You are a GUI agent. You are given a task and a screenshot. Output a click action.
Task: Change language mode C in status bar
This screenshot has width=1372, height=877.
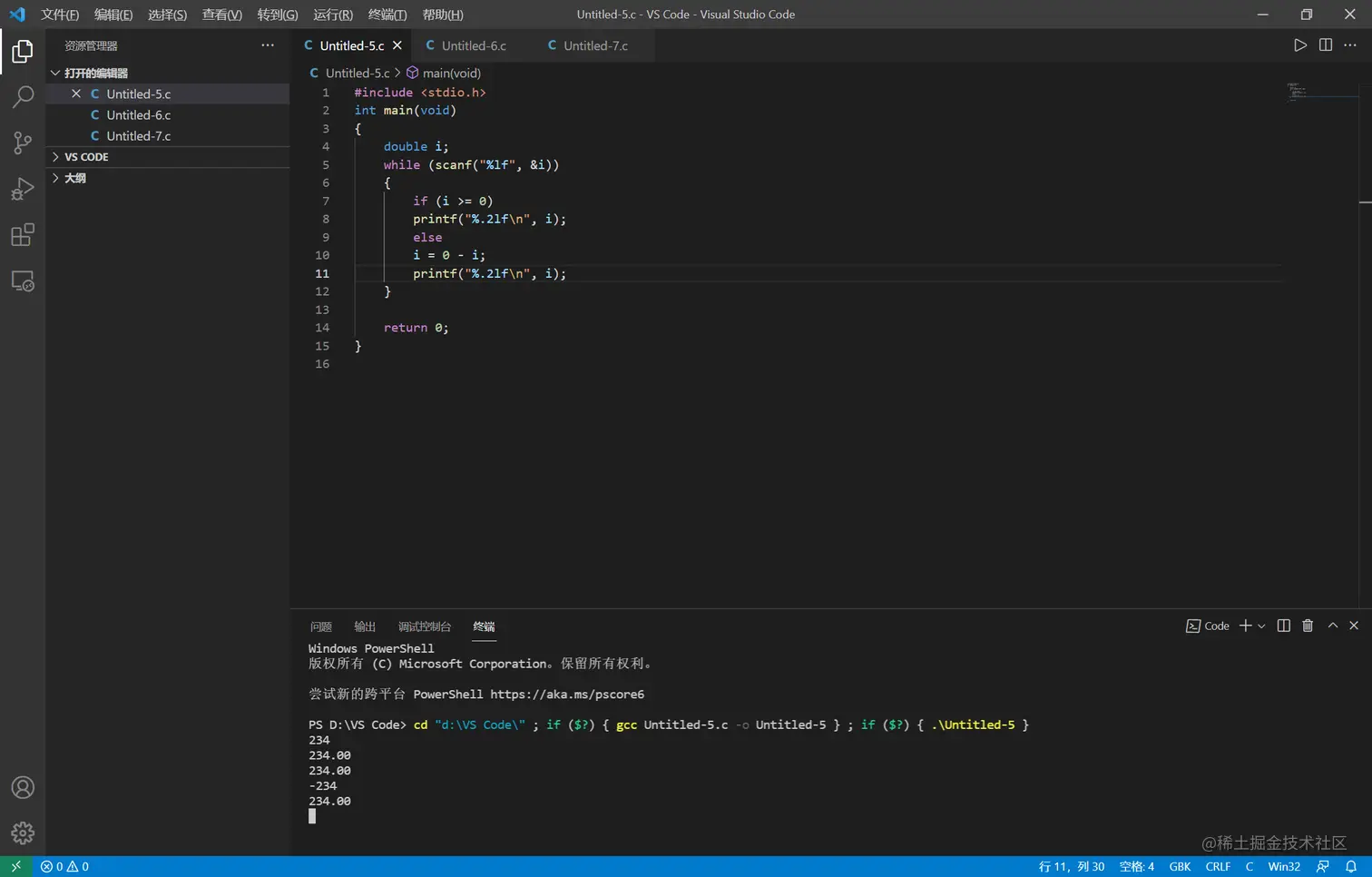tap(1249, 866)
